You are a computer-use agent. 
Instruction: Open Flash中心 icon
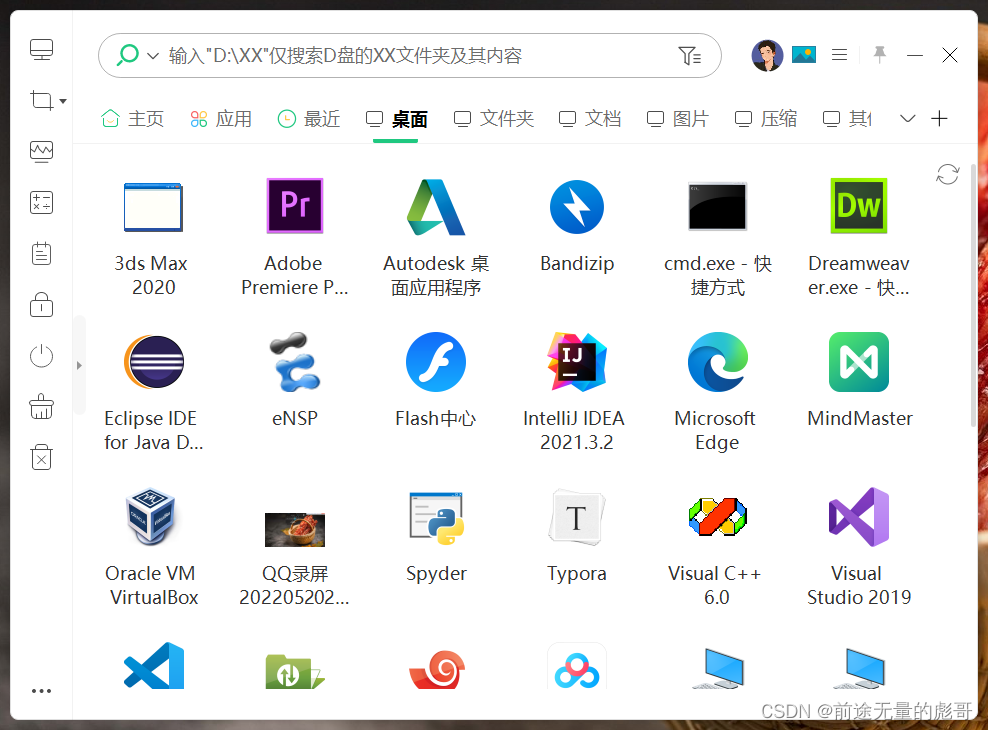click(x=436, y=362)
